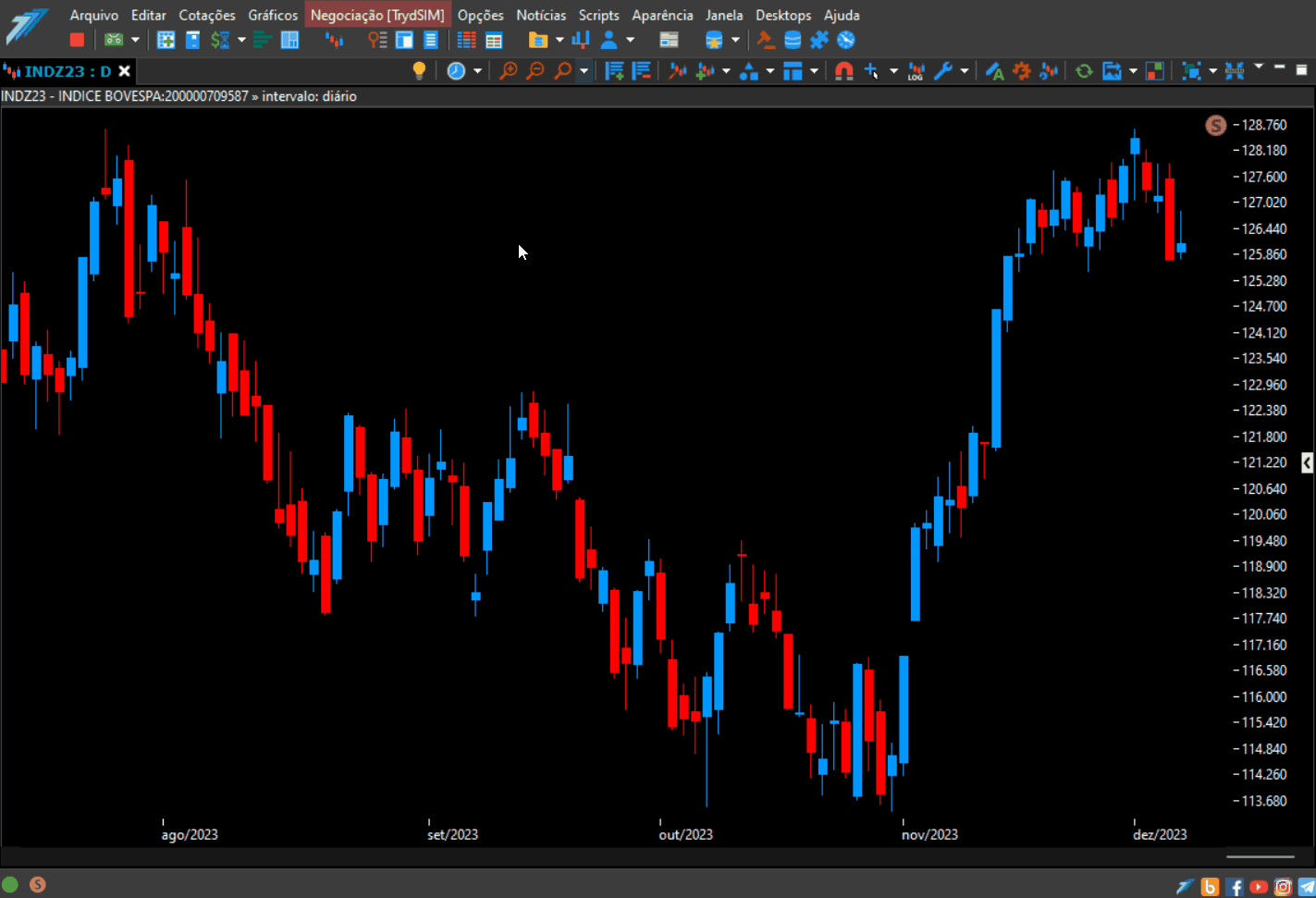The width and height of the screenshot is (1316, 898).
Task: Open the Telegram link in status bar
Action: 1307,887
